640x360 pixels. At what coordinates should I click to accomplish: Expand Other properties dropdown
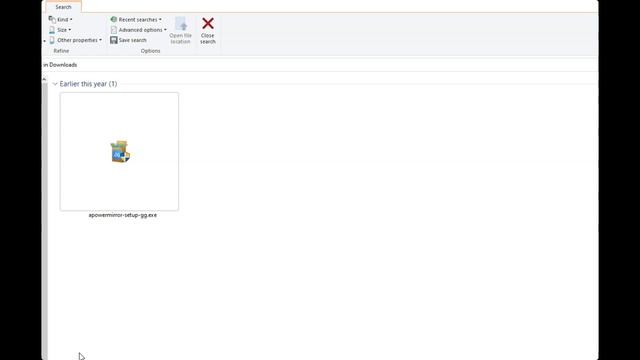[75, 40]
